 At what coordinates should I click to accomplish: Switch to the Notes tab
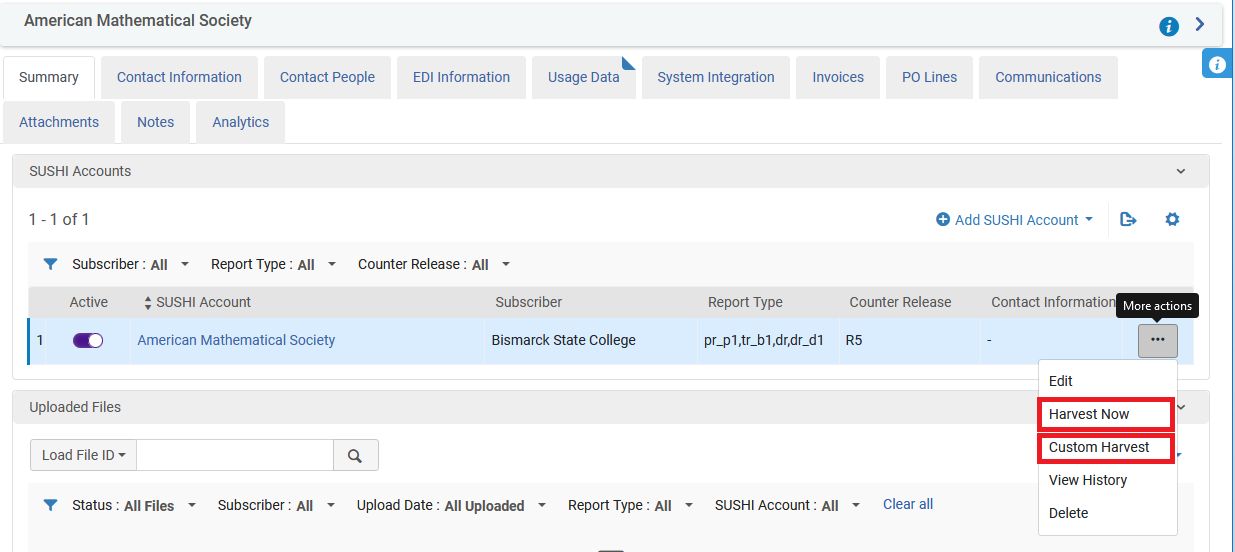tap(155, 122)
